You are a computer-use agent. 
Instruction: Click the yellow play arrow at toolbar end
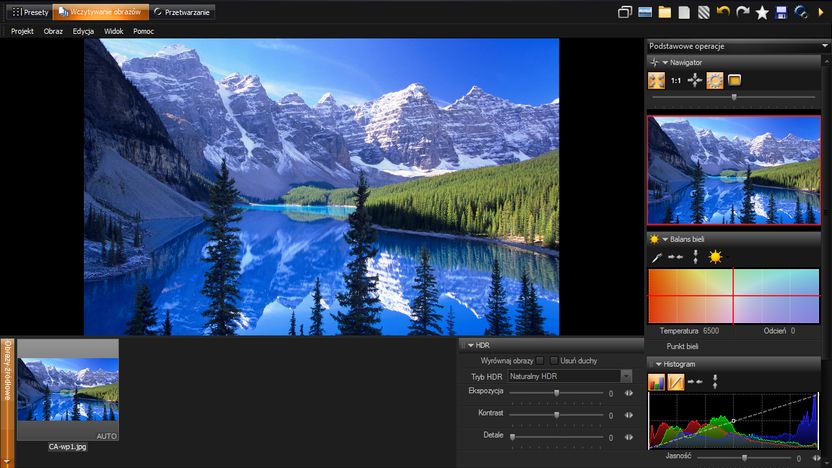click(821, 12)
